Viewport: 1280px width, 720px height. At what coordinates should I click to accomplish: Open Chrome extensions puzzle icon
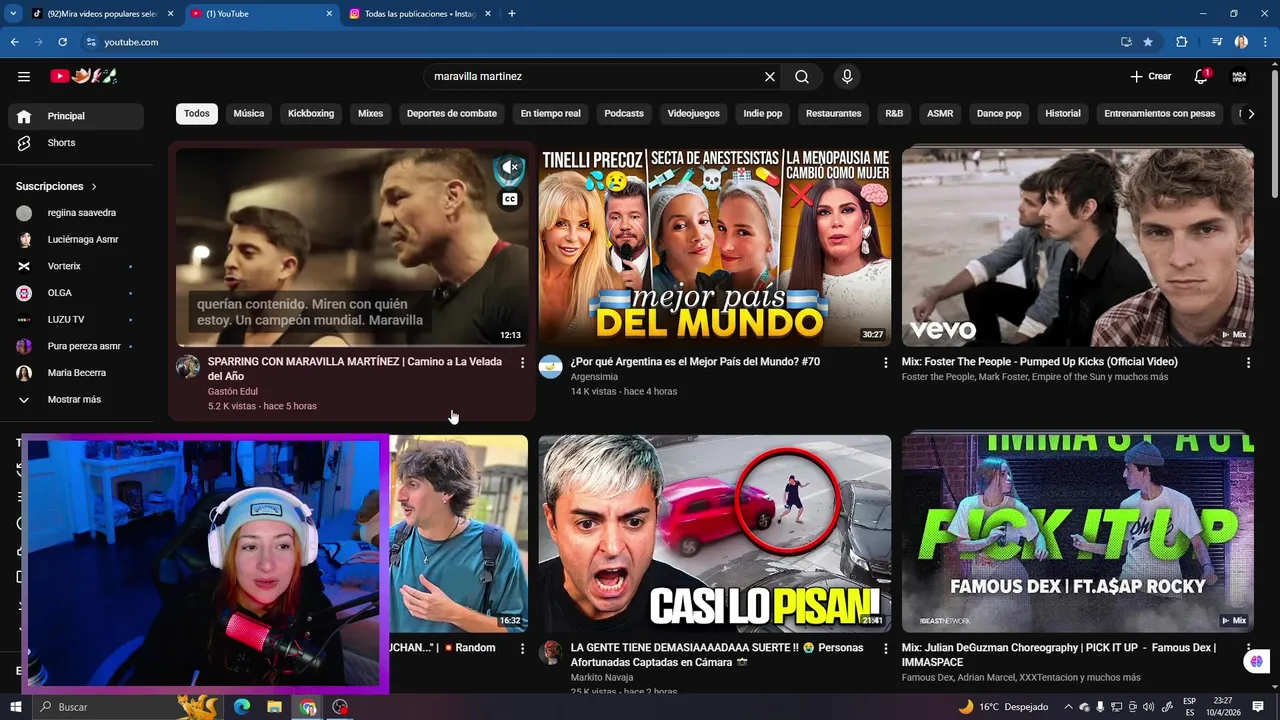(x=1182, y=42)
